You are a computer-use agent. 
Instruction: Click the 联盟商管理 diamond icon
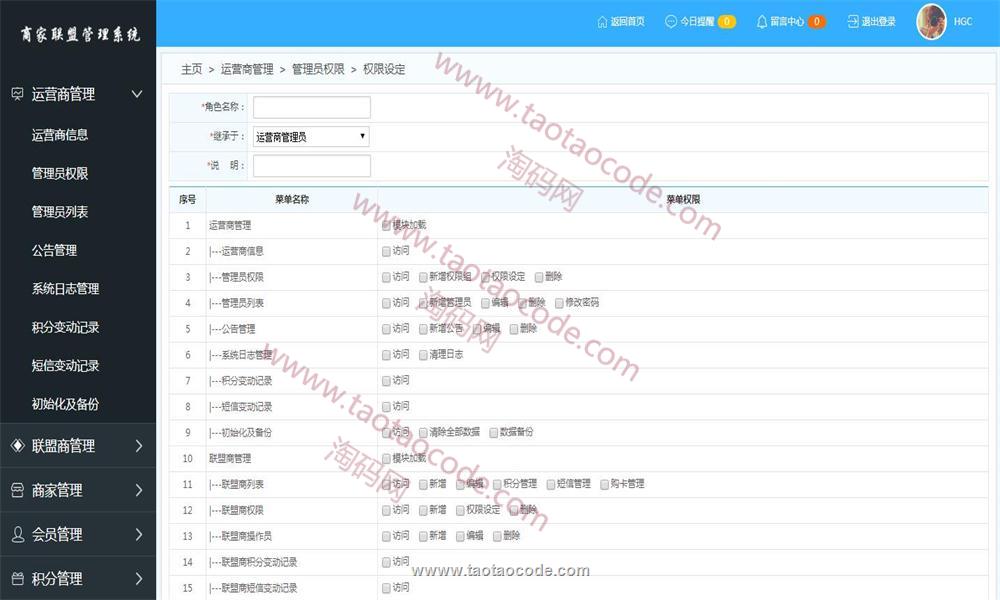coord(17,446)
